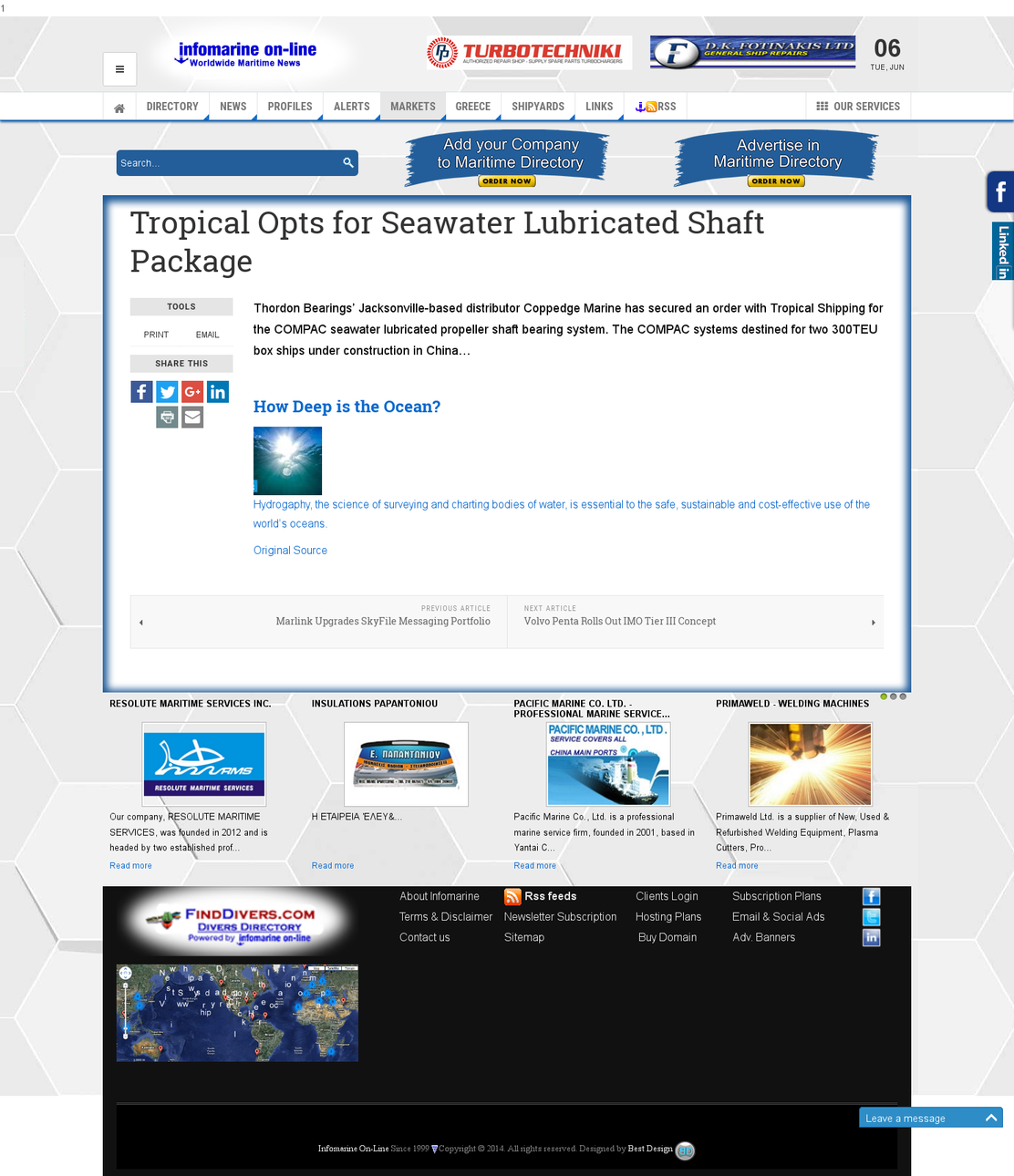
Task: Open the Facebook side tab
Action: tap(1000, 191)
